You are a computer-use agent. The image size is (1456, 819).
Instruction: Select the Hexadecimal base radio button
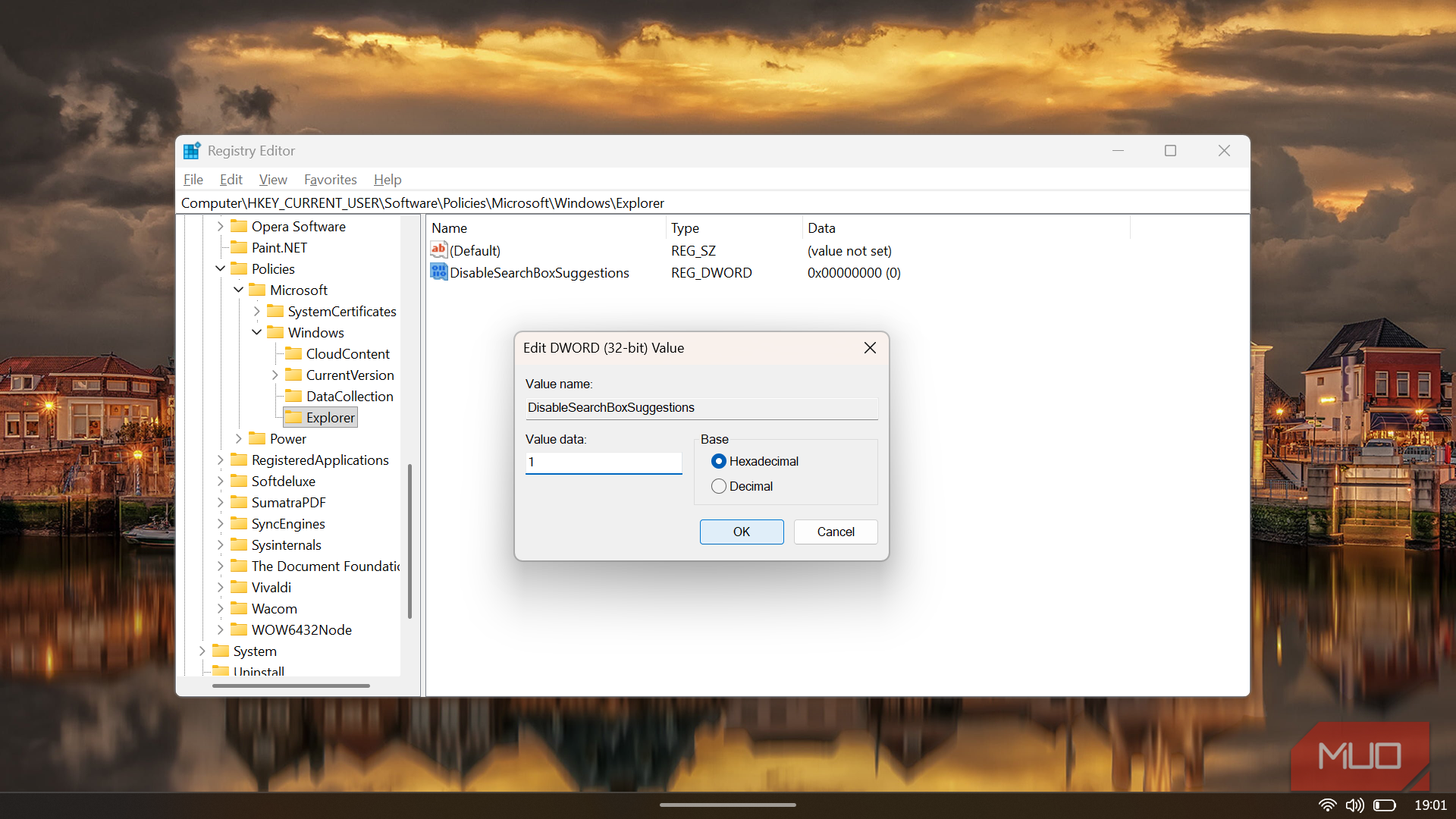[x=719, y=461]
